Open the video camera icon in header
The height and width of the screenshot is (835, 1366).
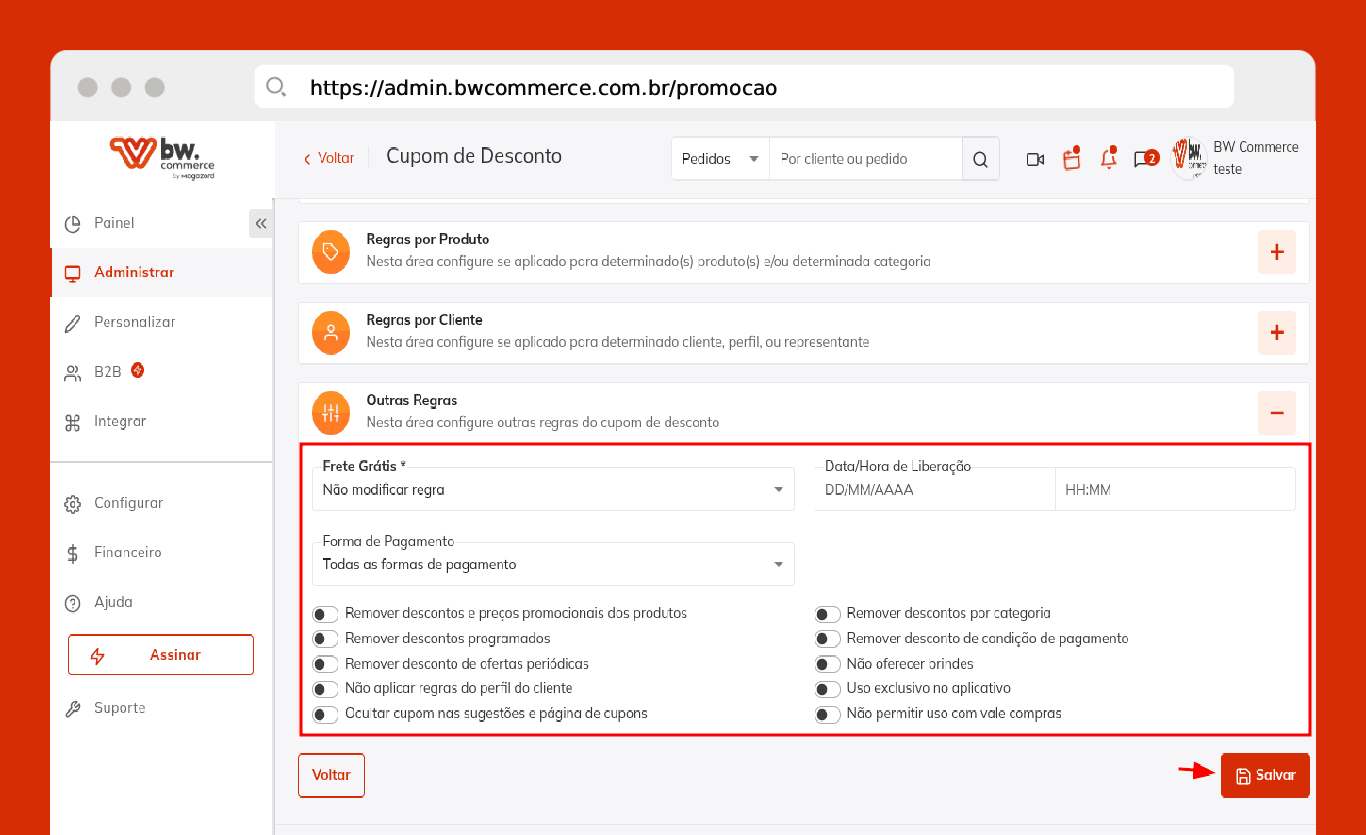click(1035, 159)
